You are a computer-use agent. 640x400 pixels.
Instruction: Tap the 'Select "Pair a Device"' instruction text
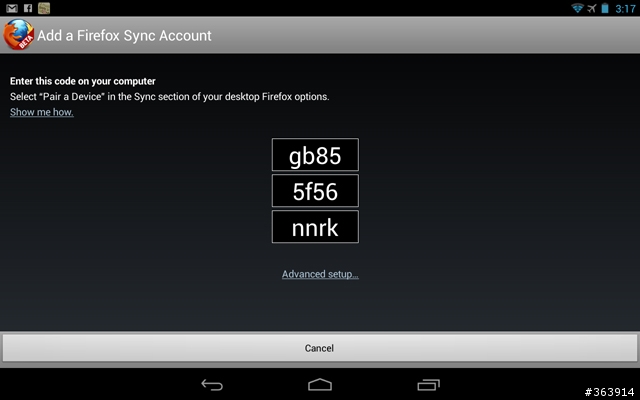coord(169,97)
